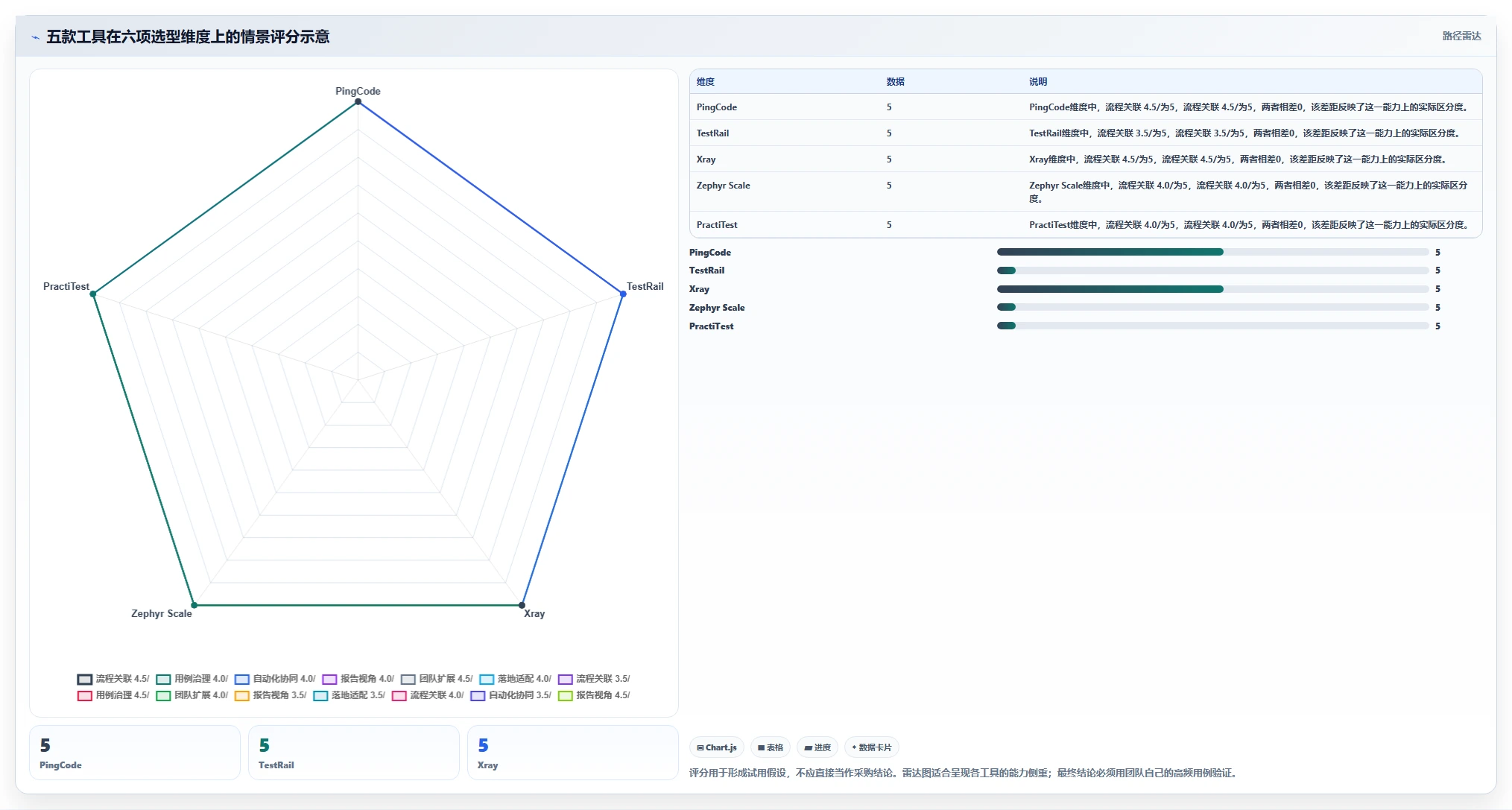Click the pink swatch for 流程关联 4.0/
This screenshot has height=810, width=1512.
click(399, 695)
